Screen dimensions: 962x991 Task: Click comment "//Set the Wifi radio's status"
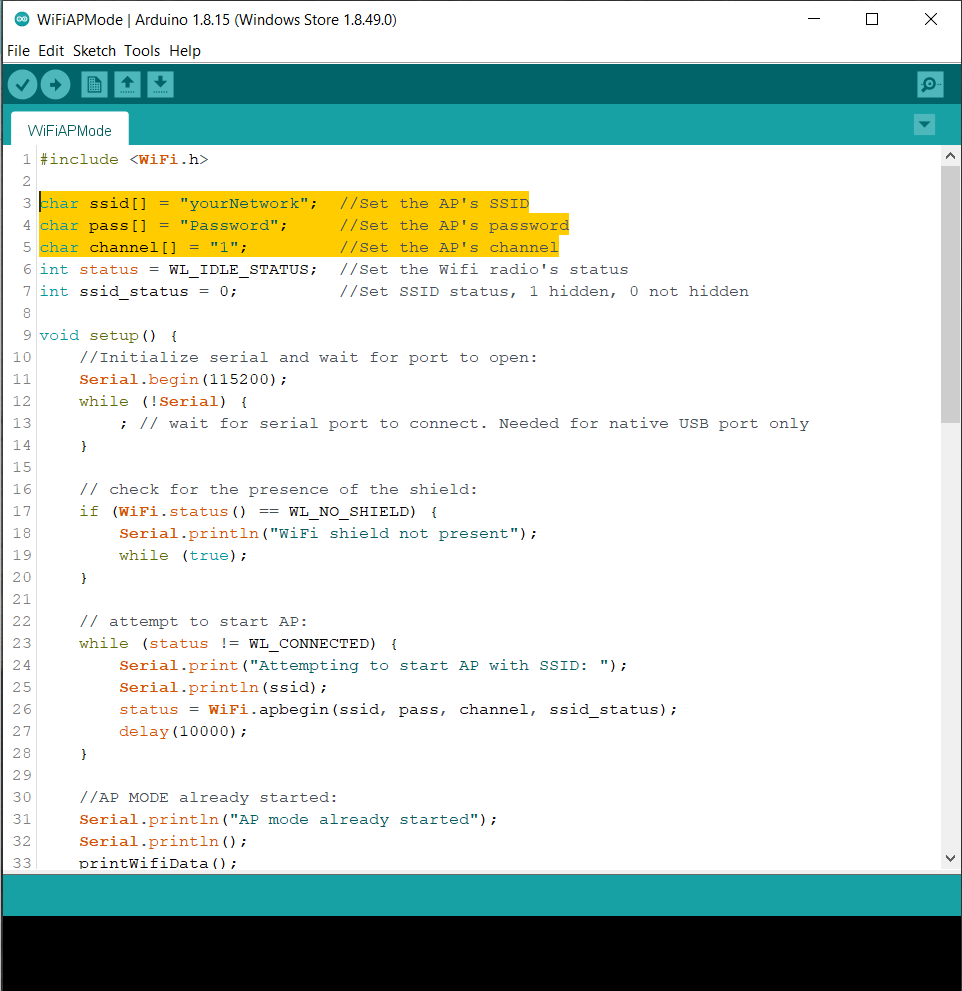point(484,270)
